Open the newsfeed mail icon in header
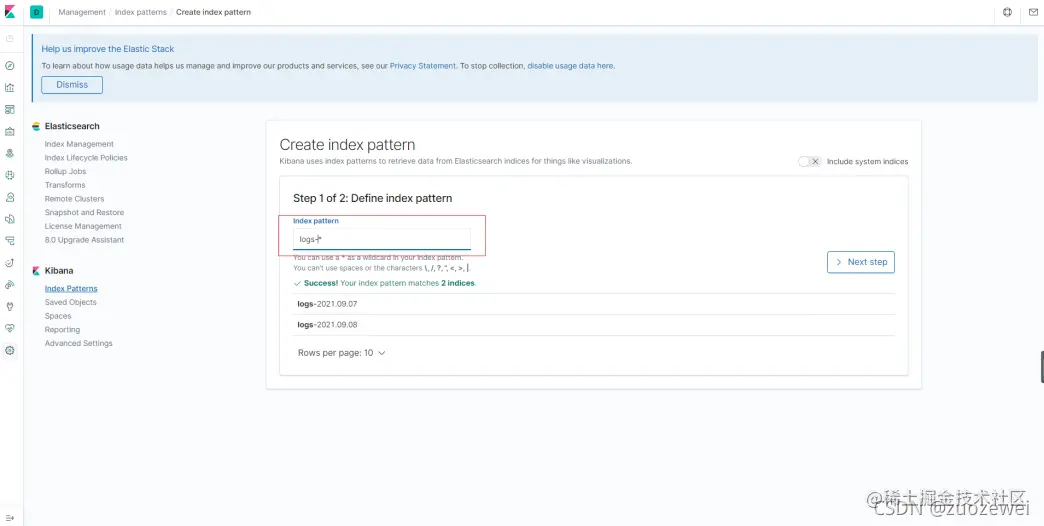The width and height of the screenshot is (1044, 526). tap(1033, 12)
